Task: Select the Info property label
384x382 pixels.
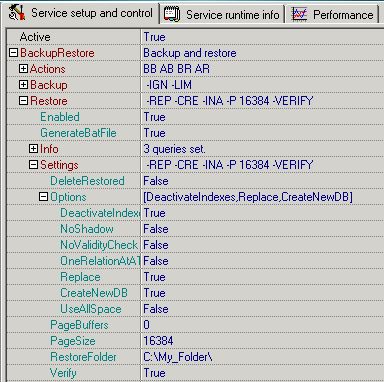Action: tap(49, 149)
